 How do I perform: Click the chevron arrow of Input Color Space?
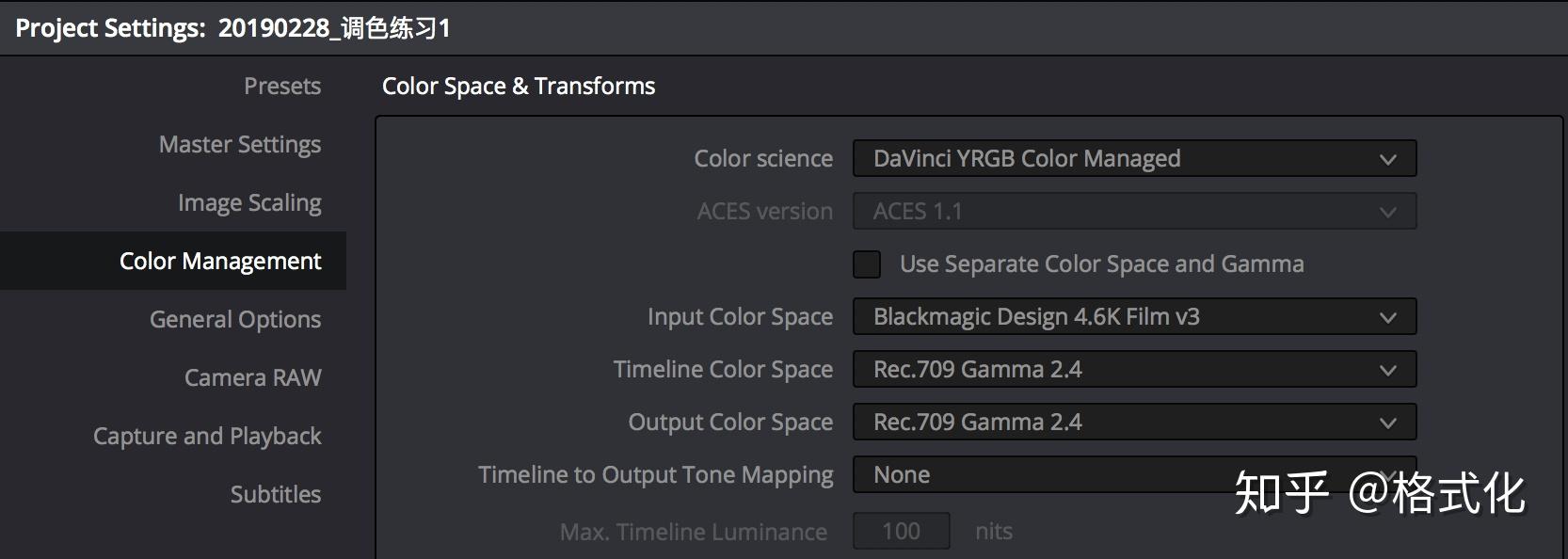coord(1387,318)
